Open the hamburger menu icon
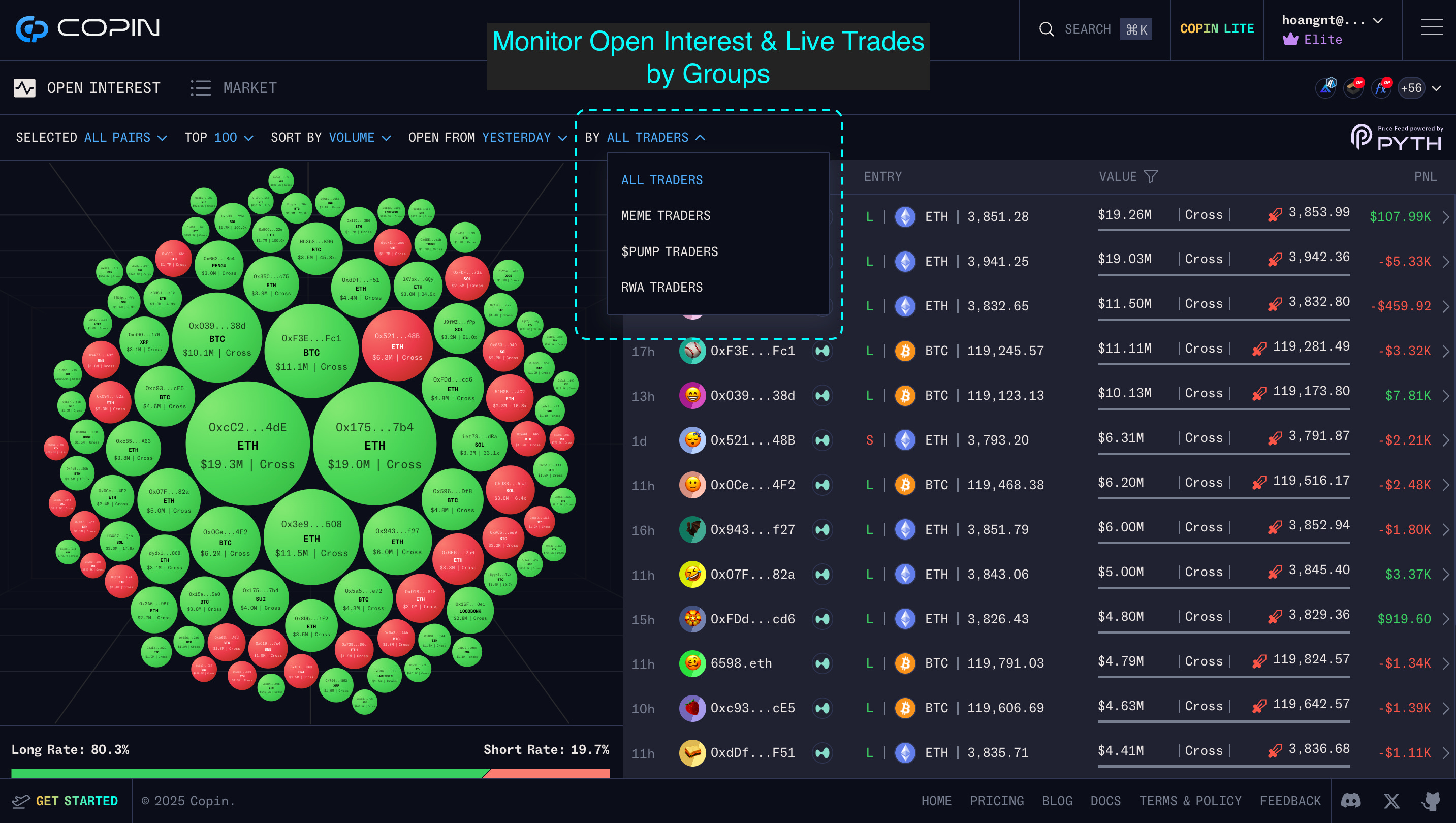Viewport: 1456px width, 823px height. pos(1431,27)
